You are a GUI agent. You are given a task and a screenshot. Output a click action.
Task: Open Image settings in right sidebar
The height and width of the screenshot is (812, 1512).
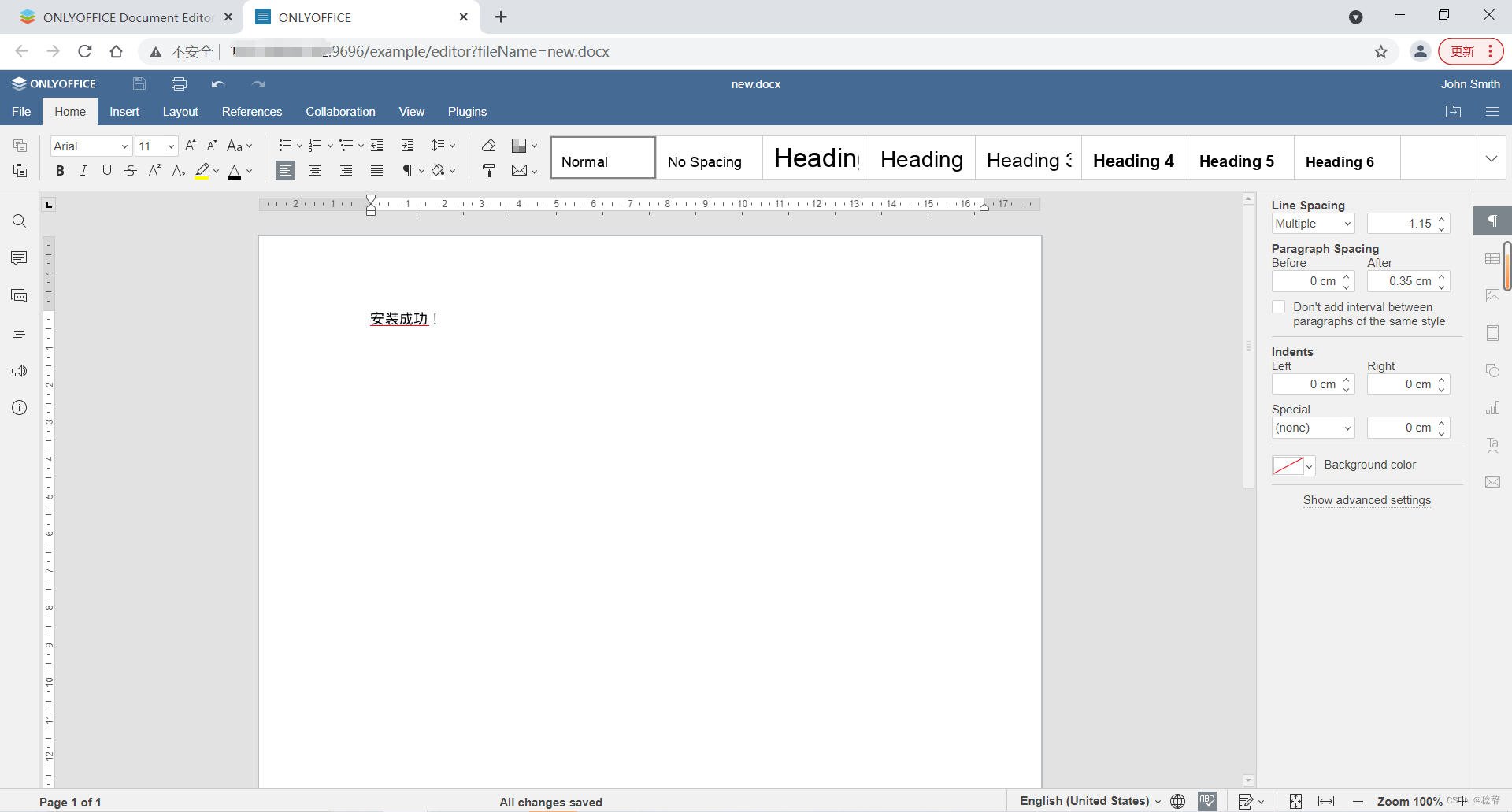click(x=1492, y=296)
